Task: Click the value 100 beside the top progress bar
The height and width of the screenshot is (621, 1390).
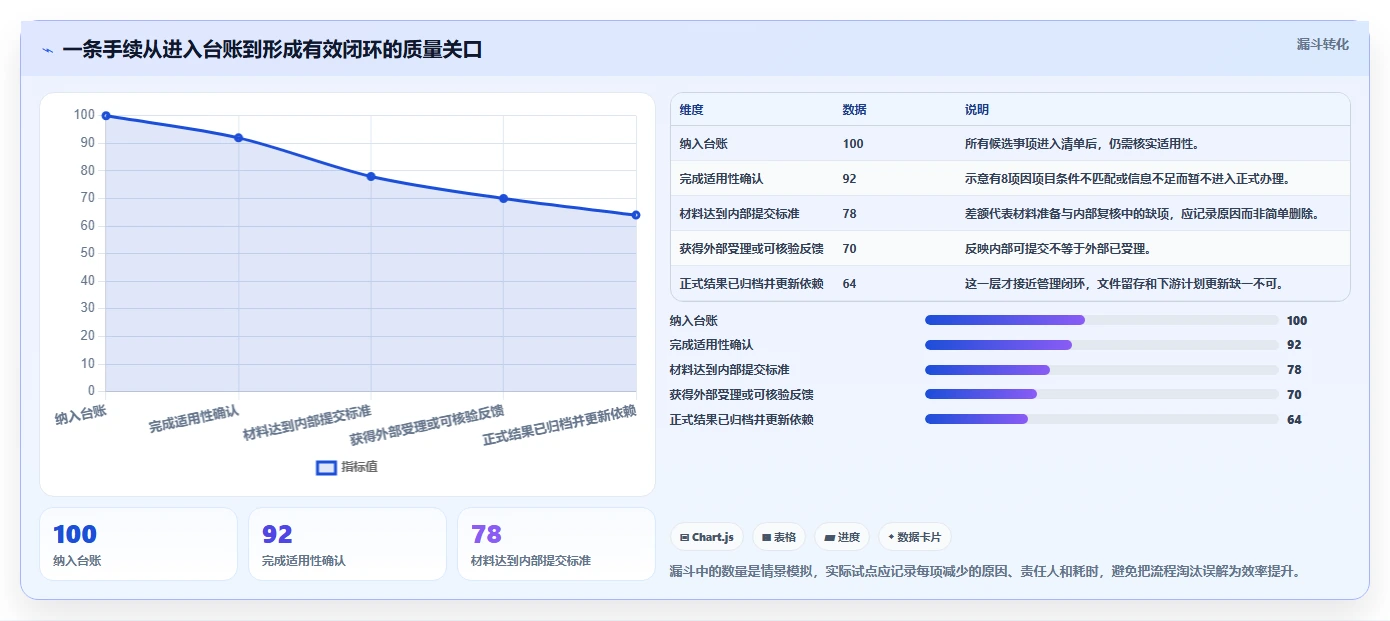Action: pos(1297,321)
